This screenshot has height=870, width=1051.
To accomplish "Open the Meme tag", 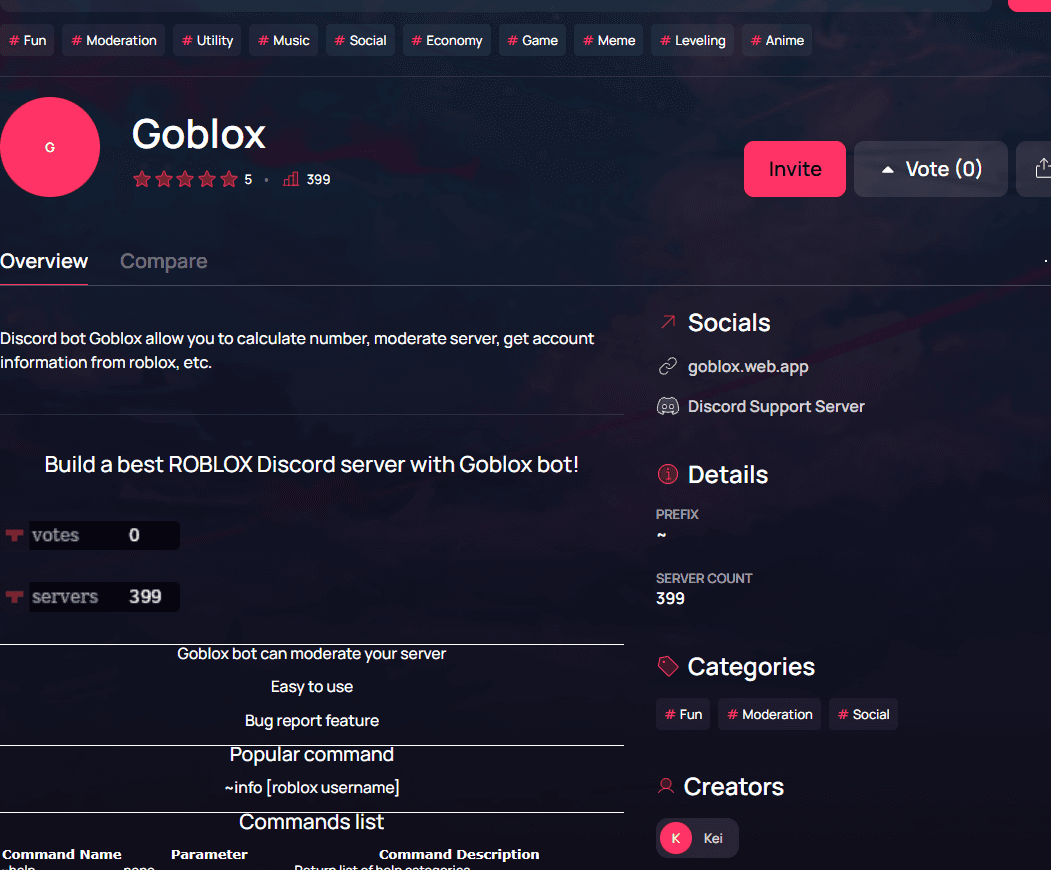I will (609, 40).
